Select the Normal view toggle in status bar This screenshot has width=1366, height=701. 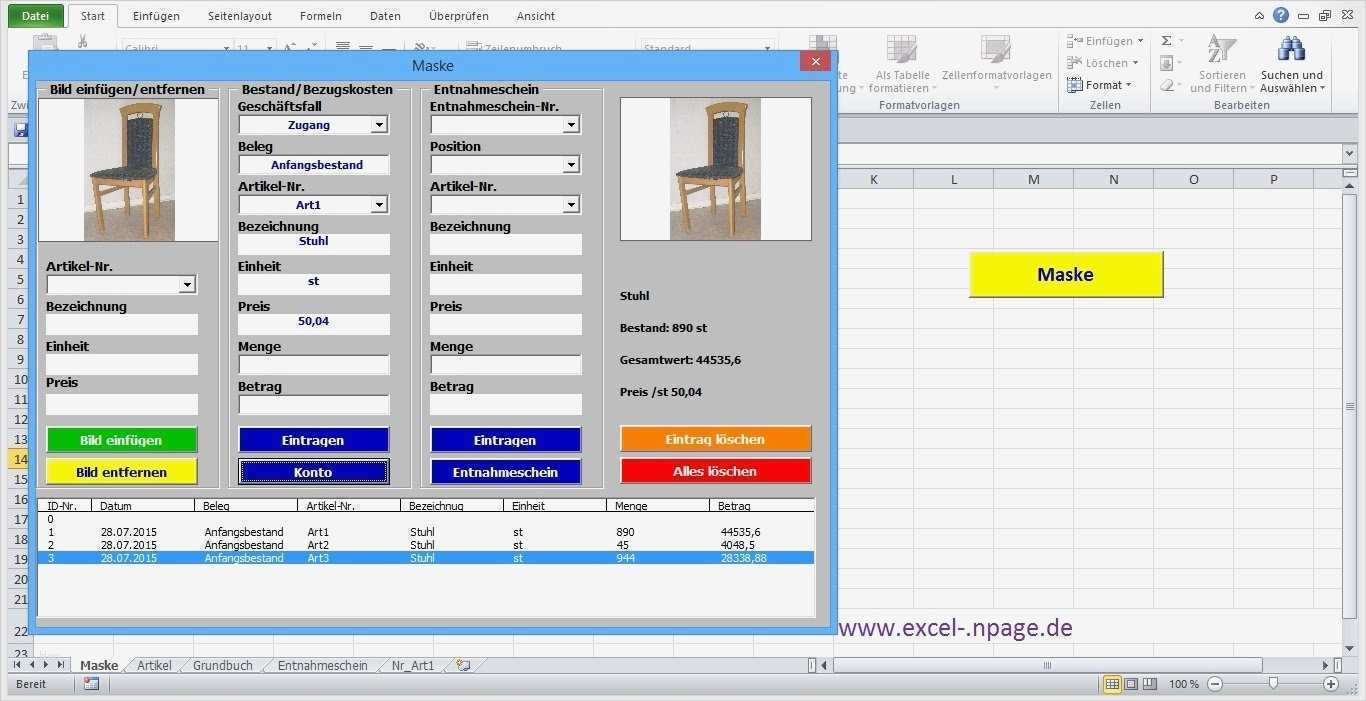click(1113, 684)
